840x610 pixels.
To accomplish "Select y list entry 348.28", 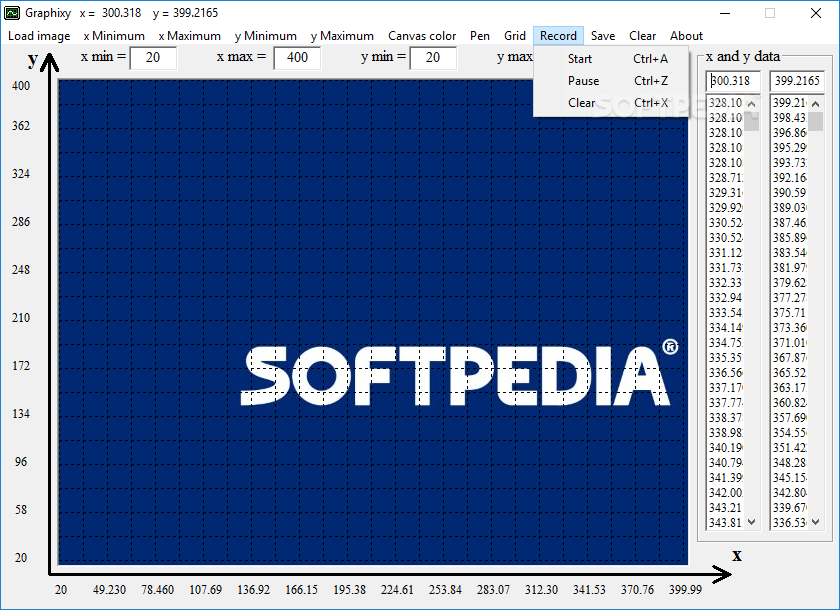I will (790, 463).
